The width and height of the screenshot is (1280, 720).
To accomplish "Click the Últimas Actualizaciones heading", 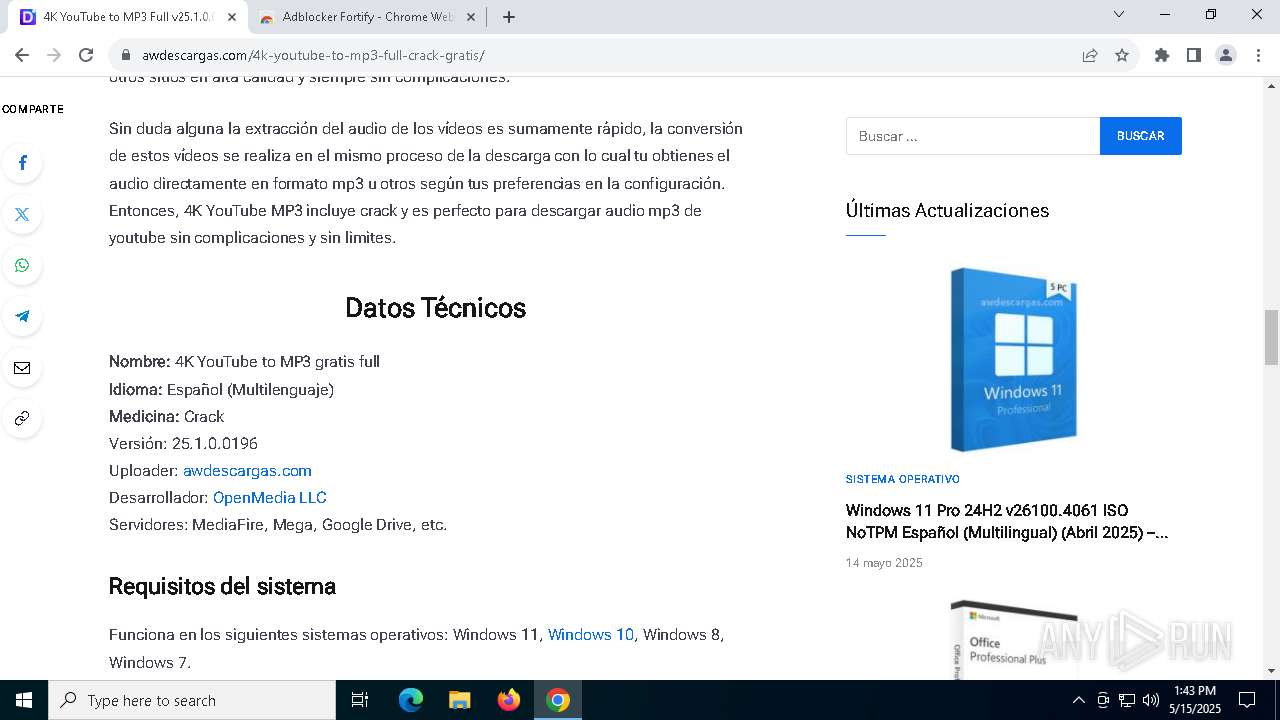I will click(947, 210).
